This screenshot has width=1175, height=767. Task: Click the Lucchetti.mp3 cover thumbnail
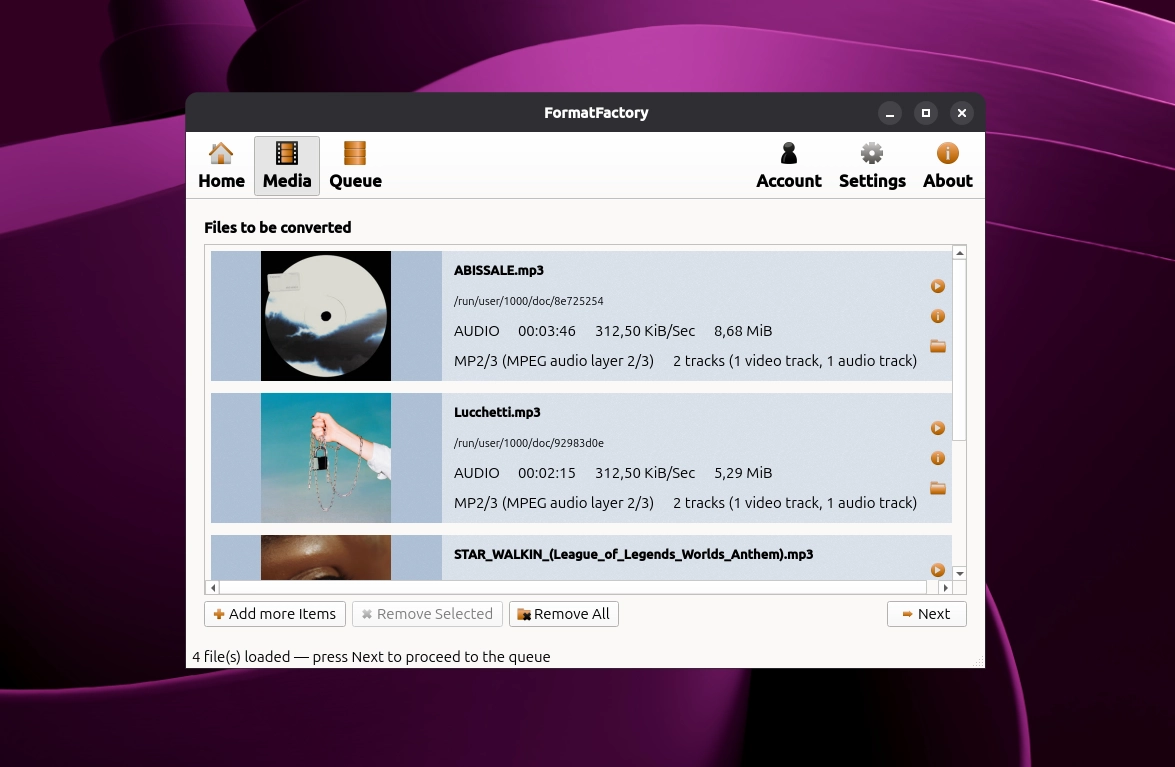click(326, 458)
